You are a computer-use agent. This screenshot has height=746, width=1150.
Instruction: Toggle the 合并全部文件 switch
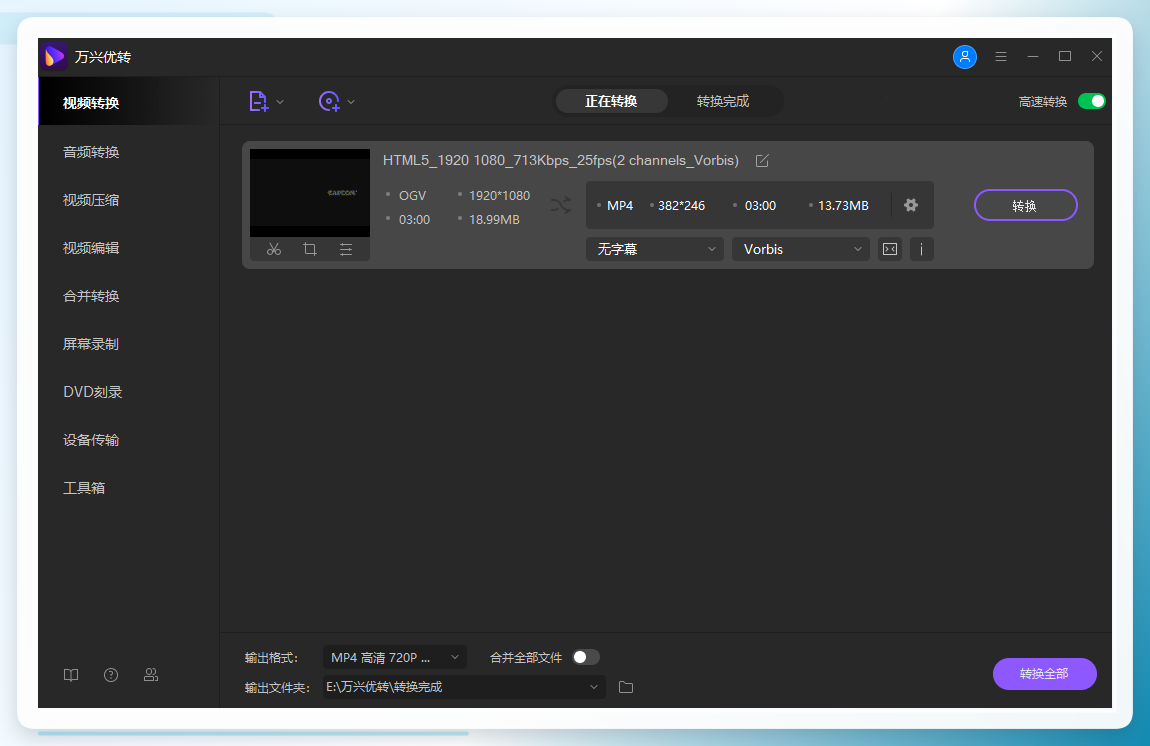585,657
